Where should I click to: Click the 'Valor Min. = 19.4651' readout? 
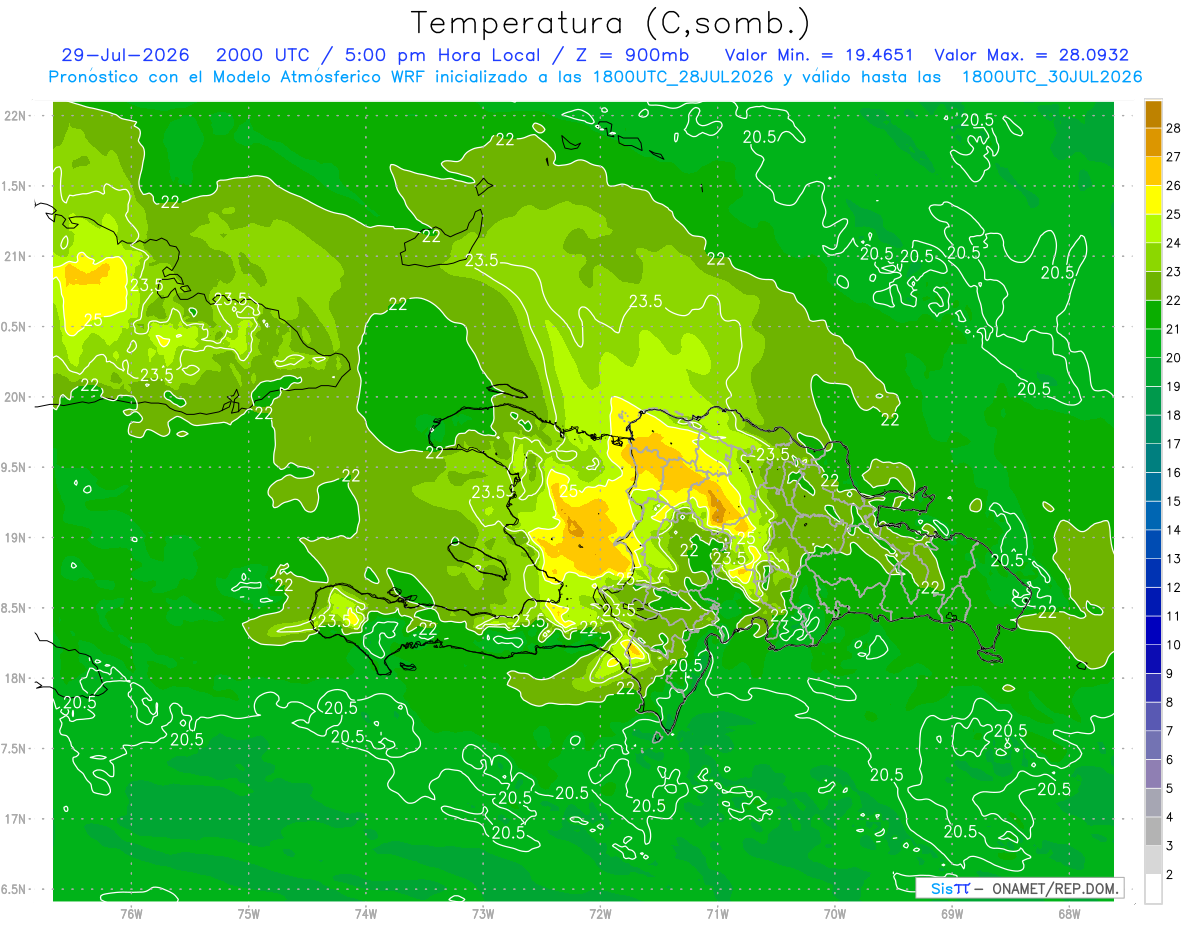tap(819, 55)
